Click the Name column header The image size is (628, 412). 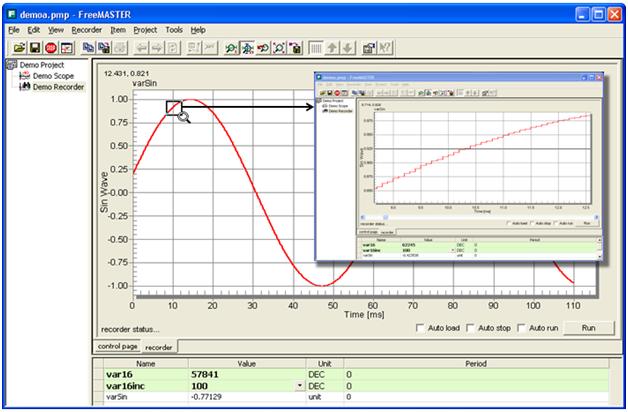click(145, 363)
